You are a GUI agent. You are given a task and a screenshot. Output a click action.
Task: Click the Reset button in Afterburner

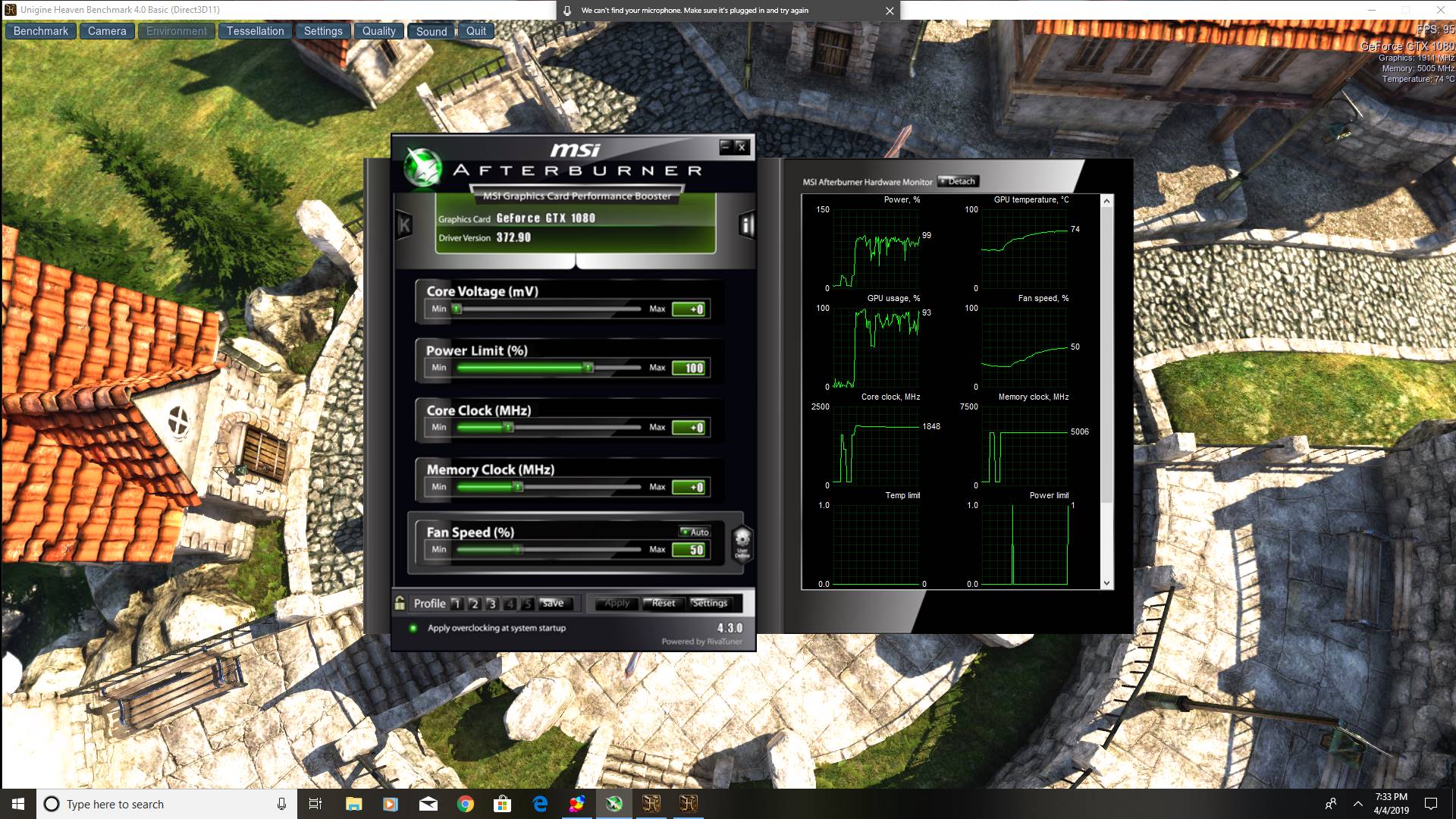pos(662,603)
